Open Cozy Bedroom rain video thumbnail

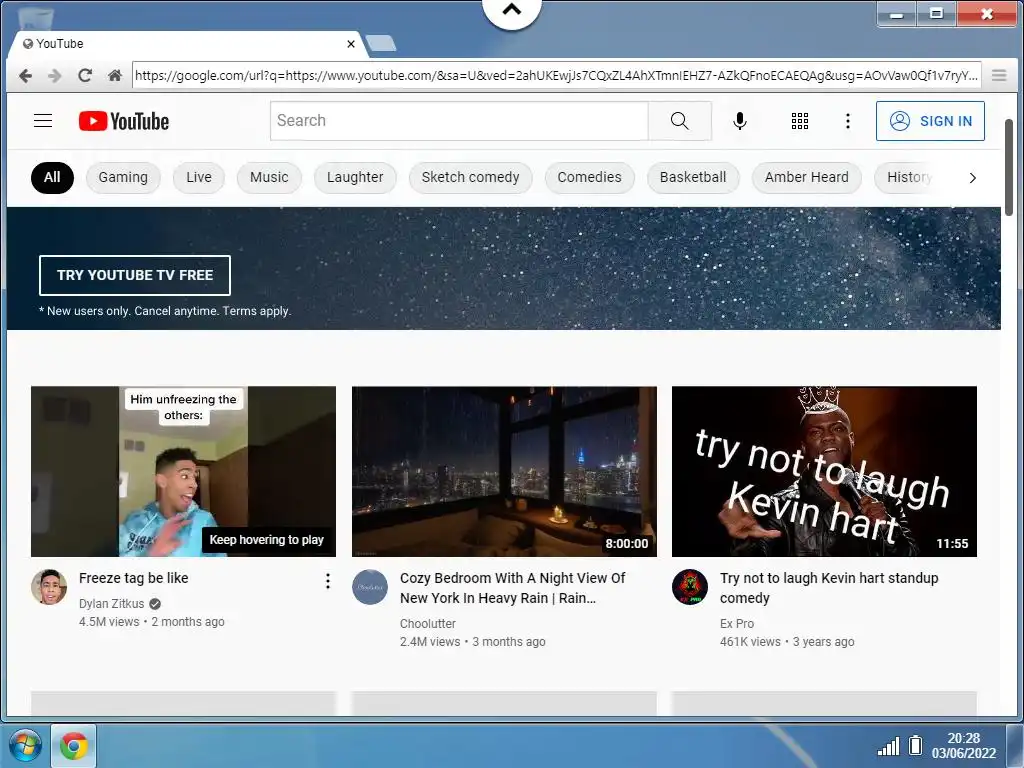(504, 472)
